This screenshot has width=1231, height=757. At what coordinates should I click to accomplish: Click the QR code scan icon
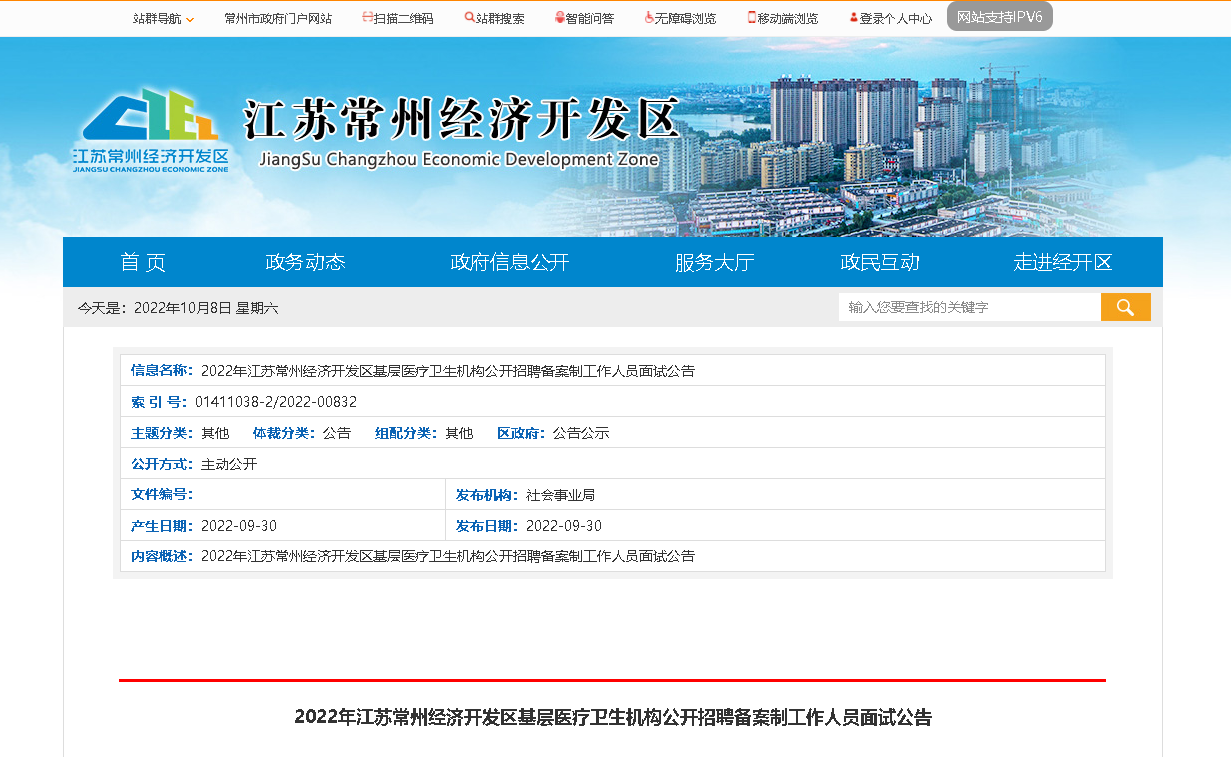(367, 18)
